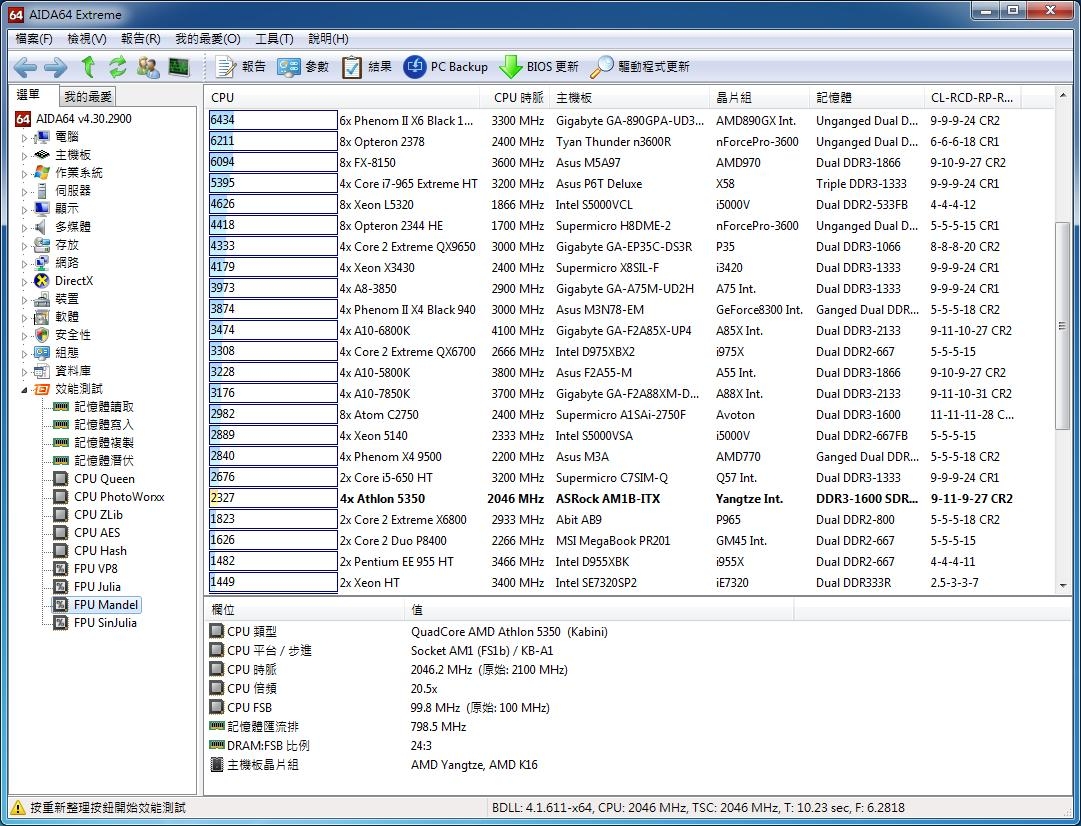Click the Forward arrow toolbar icon

[55, 67]
